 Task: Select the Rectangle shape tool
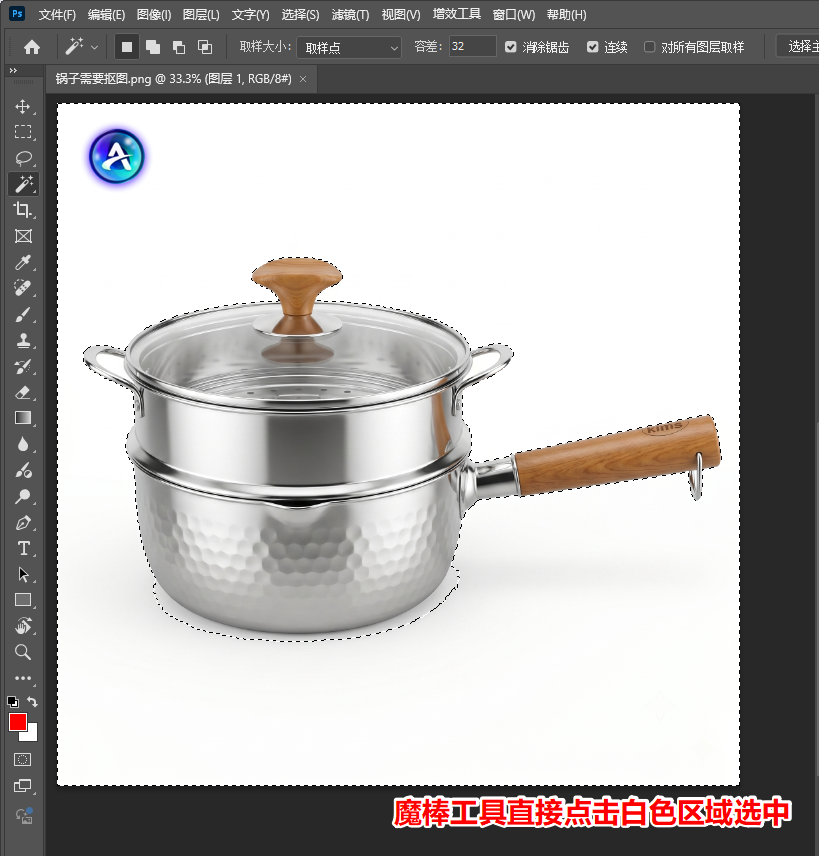[x=22, y=600]
